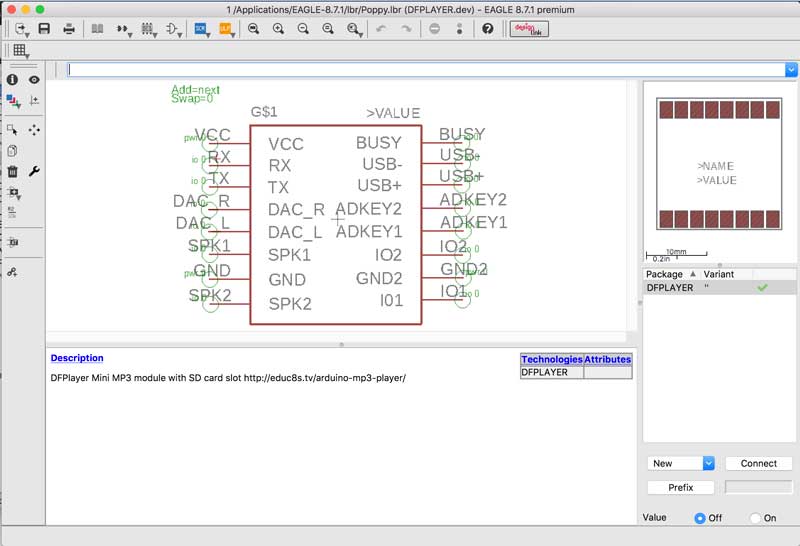800x546 pixels.
Task: Click the DFPLAYER technology table cell
Action: coord(552,373)
